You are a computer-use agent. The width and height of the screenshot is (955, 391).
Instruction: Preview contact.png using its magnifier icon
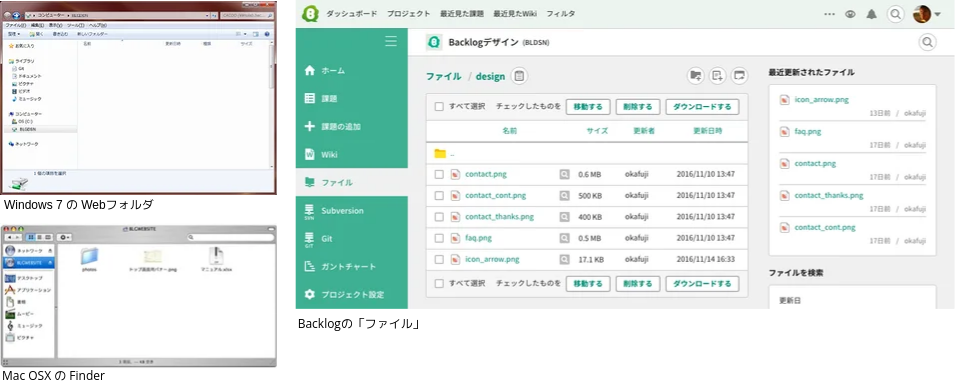point(565,174)
